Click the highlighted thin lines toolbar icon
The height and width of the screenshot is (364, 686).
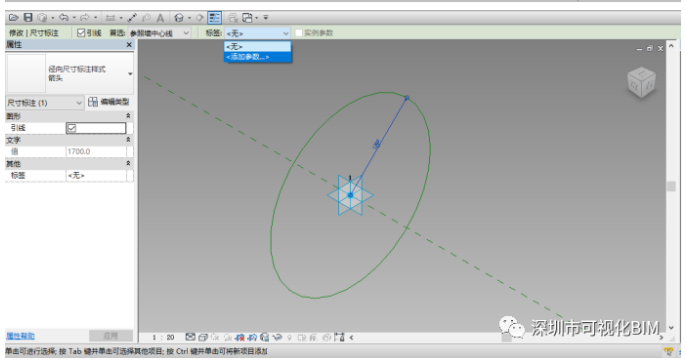point(214,18)
